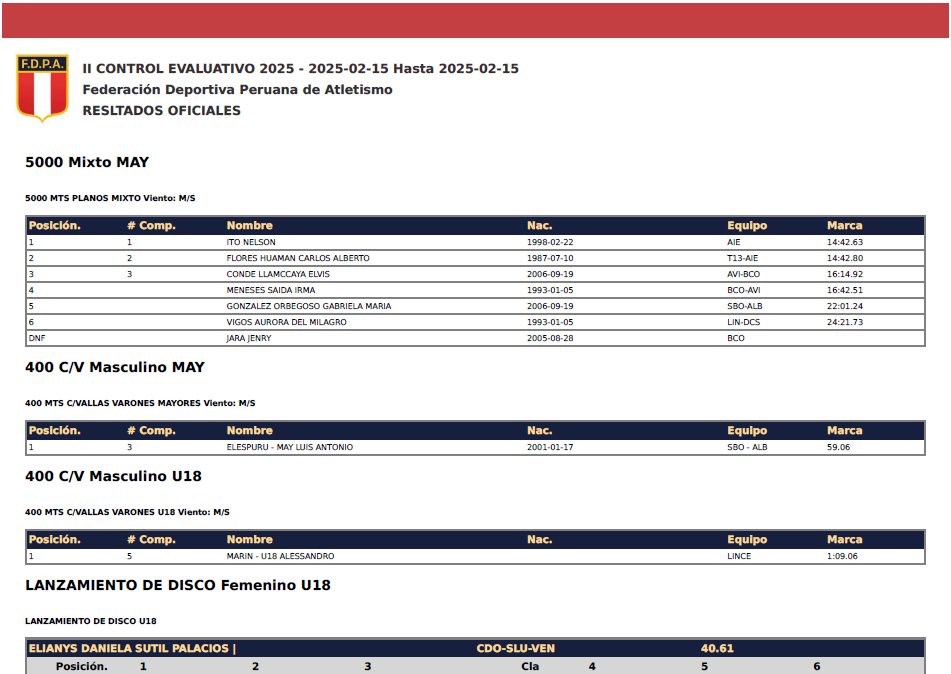This screenshot has width=951, height=674.
Task: Click MARIN - U18 ALESSANDRO name
Action: click(x=280, y=556)
